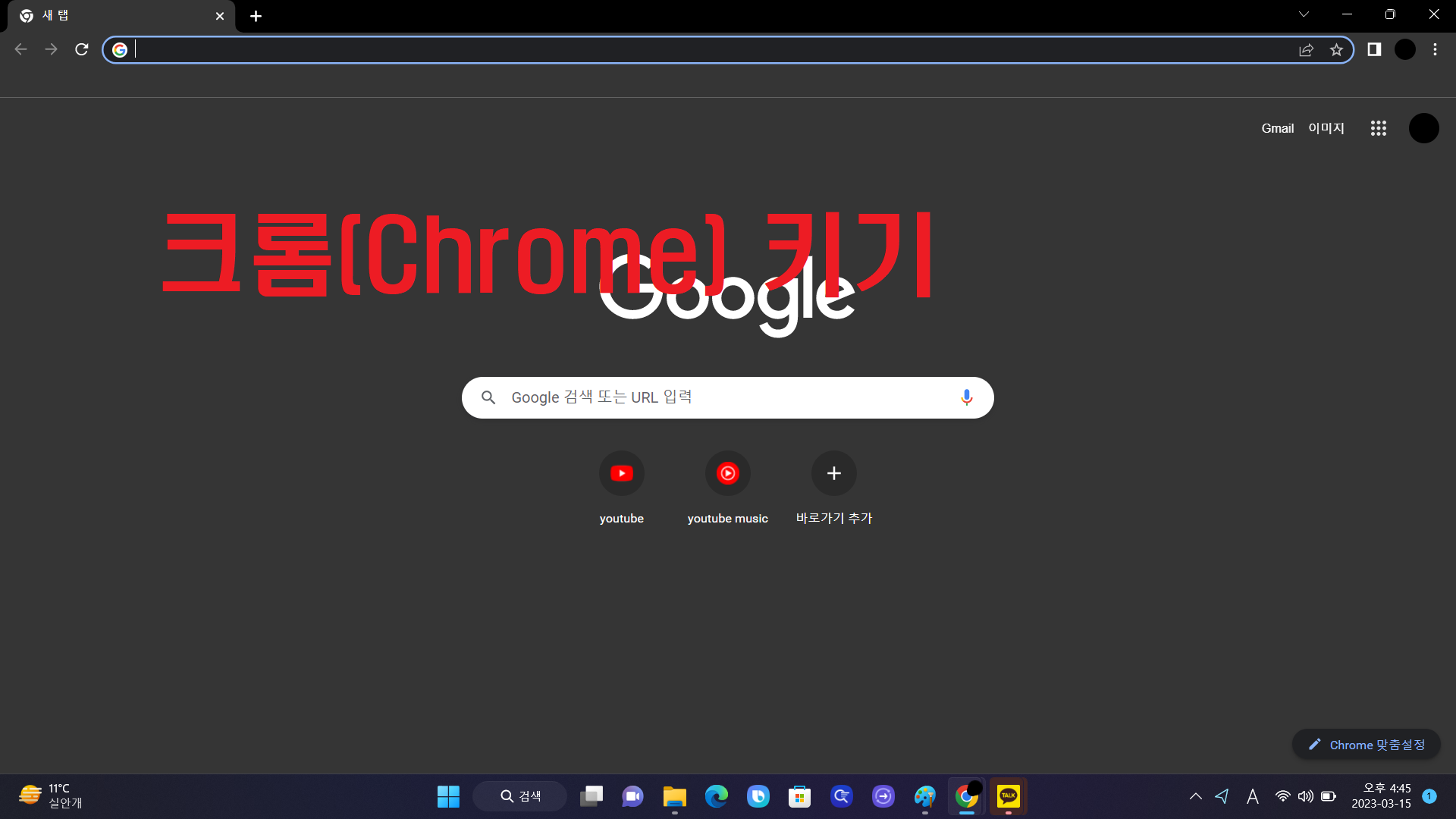Share this page via the share icon

(1306, 50)
